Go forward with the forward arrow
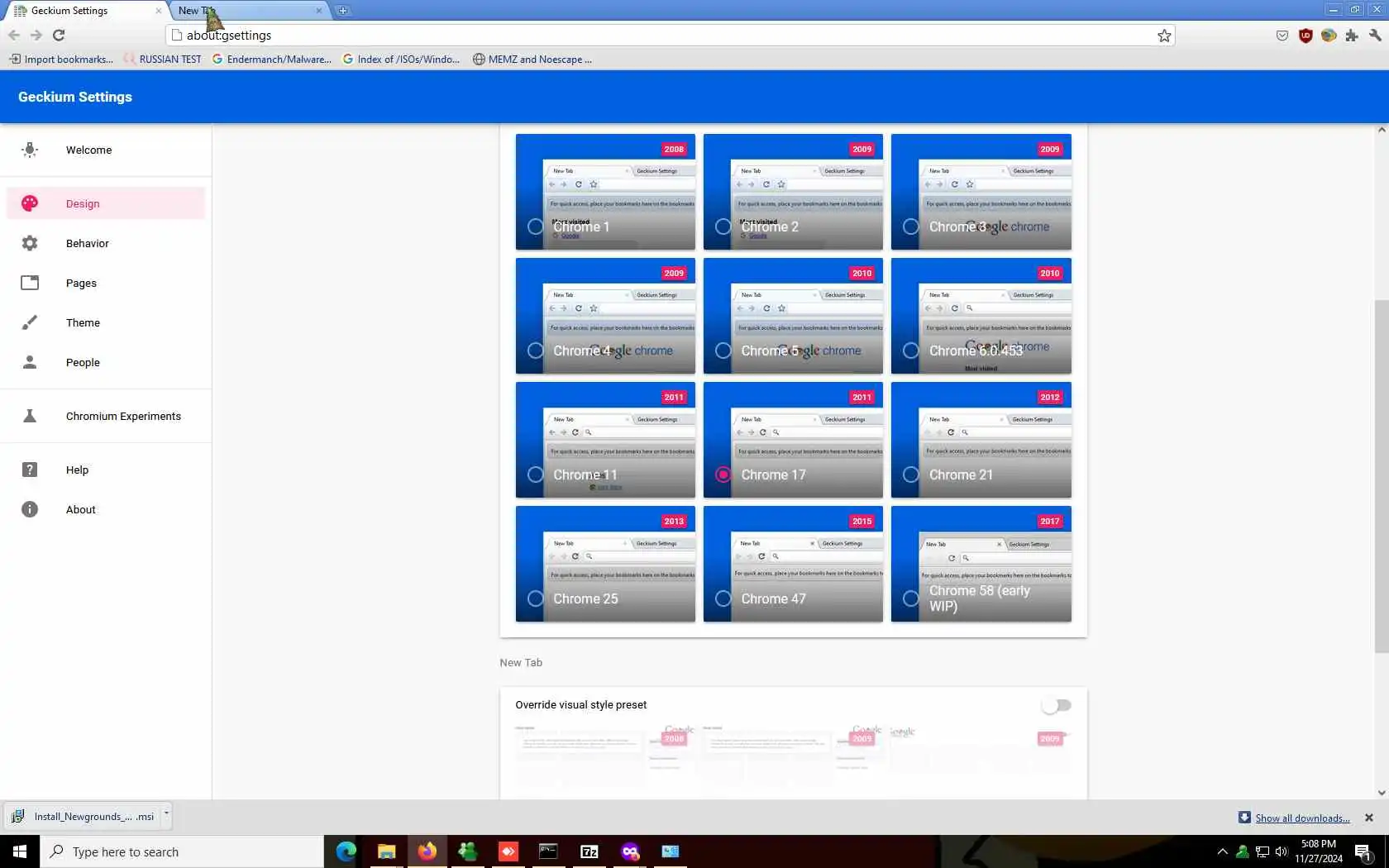The image size is (1389, 868). [36, 35]
